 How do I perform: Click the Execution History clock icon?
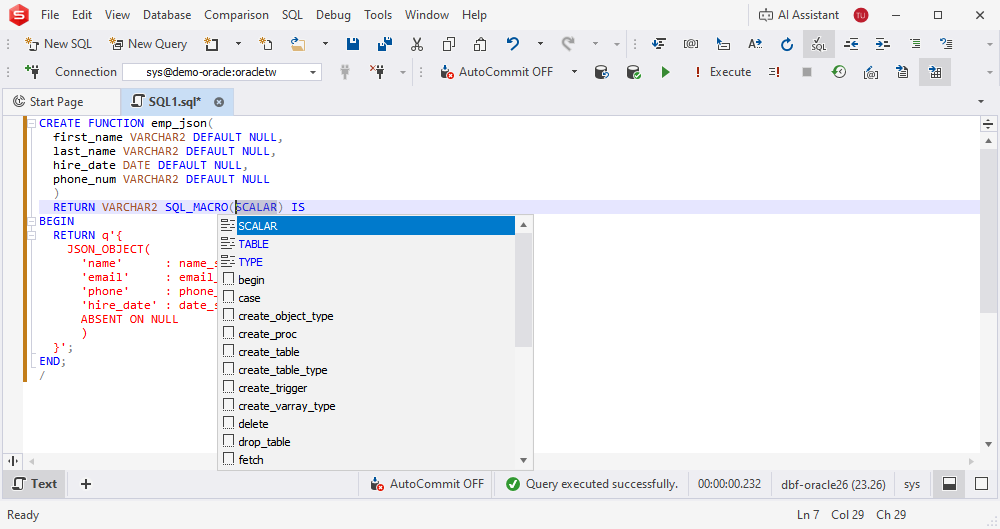point(838,72)
